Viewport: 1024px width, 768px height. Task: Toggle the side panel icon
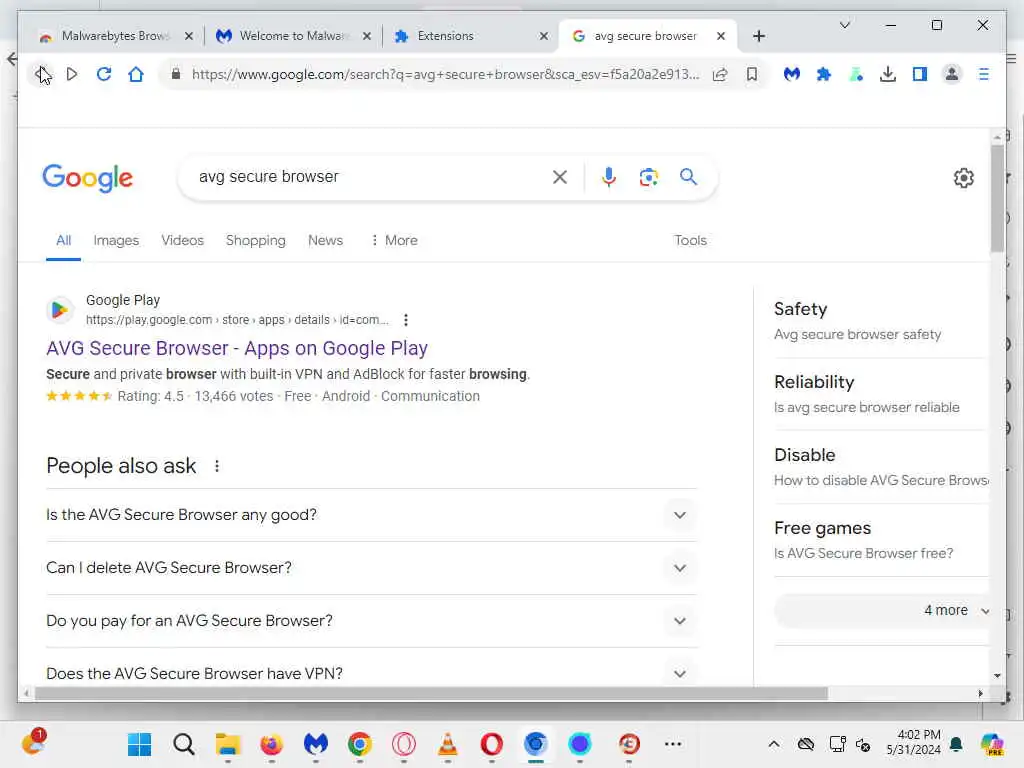click(920, 74)
